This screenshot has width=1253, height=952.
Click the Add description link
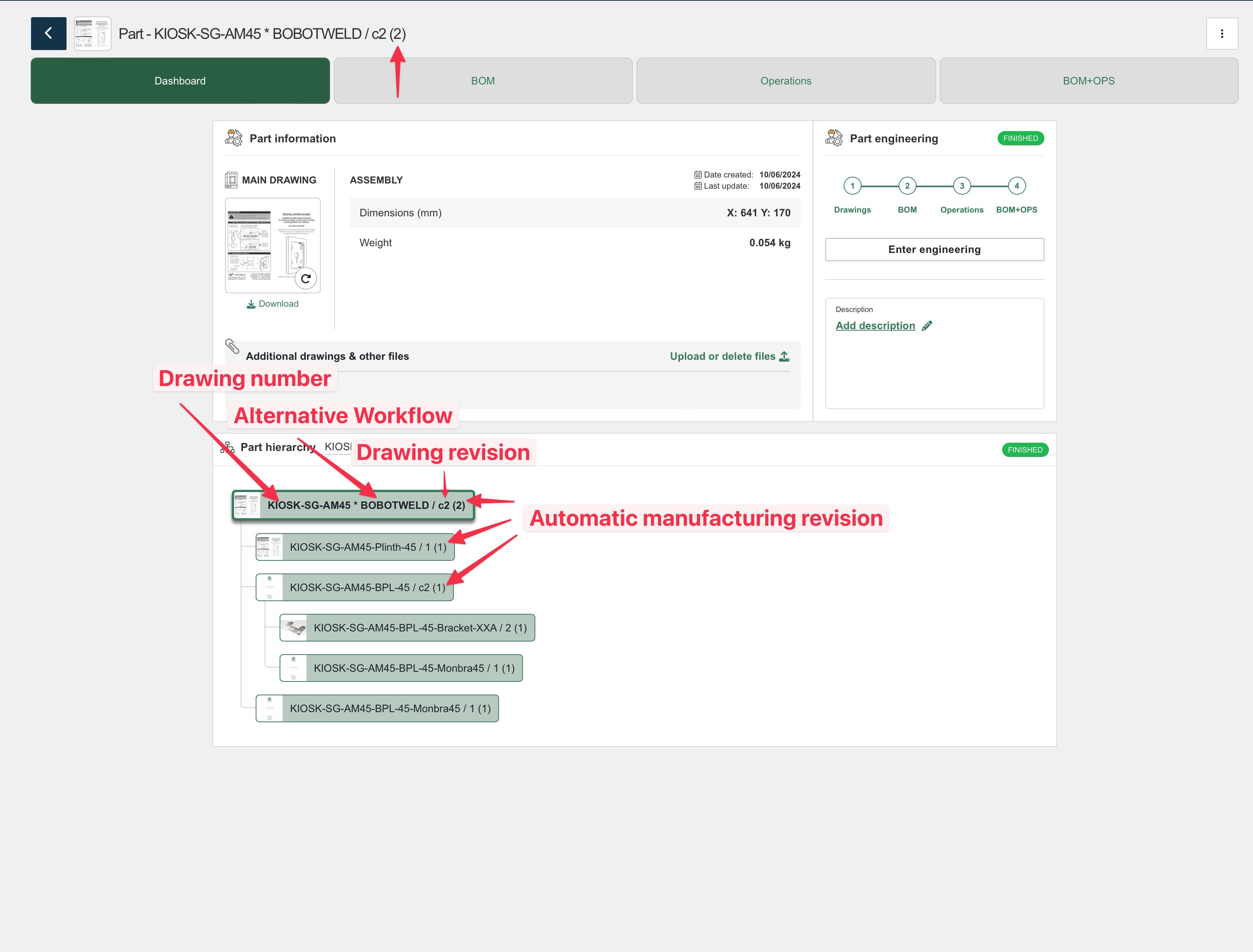[875, 326]
